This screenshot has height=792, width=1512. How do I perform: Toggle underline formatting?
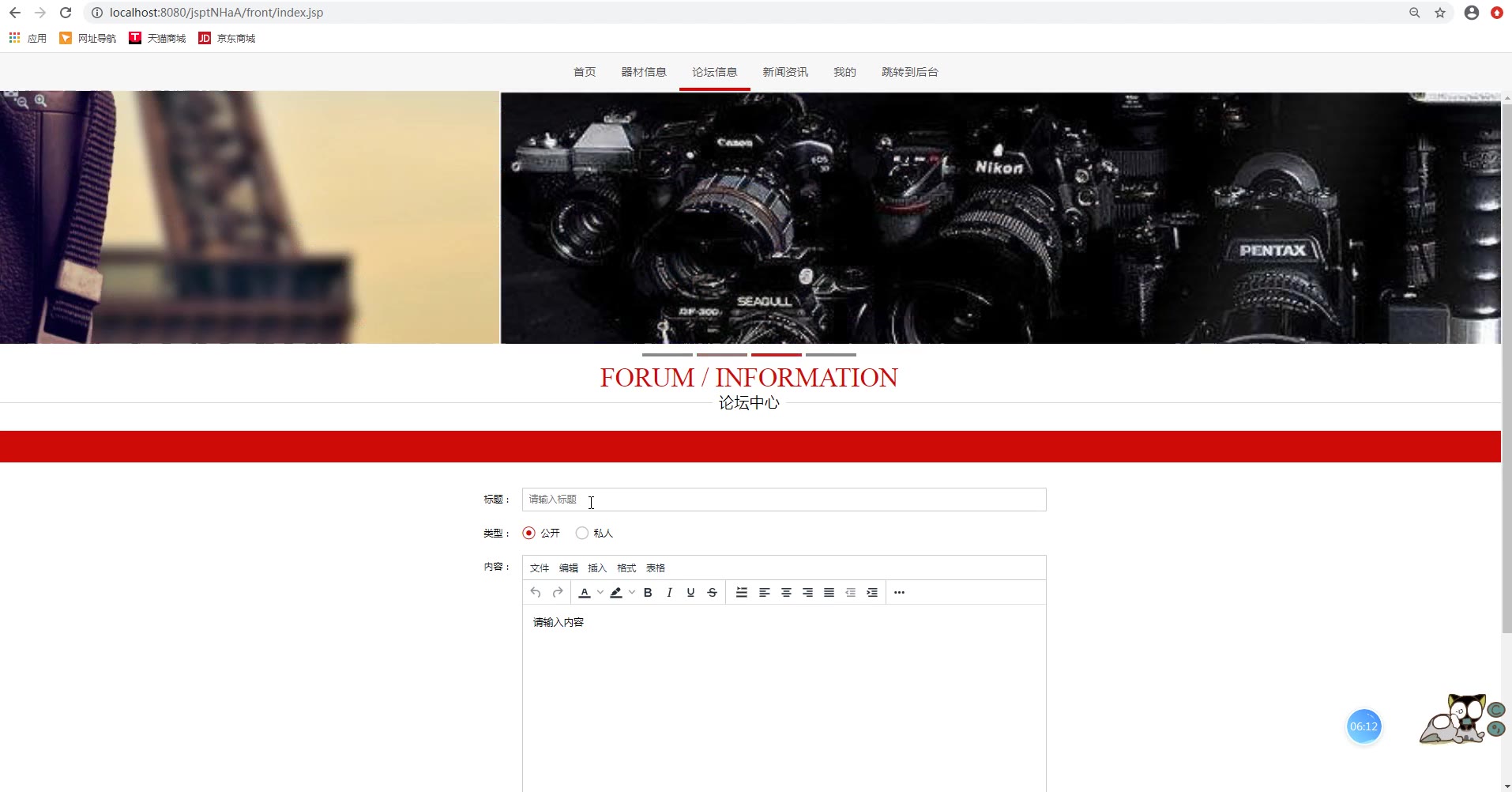[690, 592]
